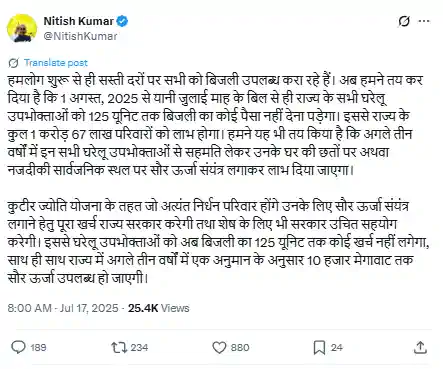Click Nitish Kumar's profile avatar
Screen dimensions: 443x369
coord(22,28)
